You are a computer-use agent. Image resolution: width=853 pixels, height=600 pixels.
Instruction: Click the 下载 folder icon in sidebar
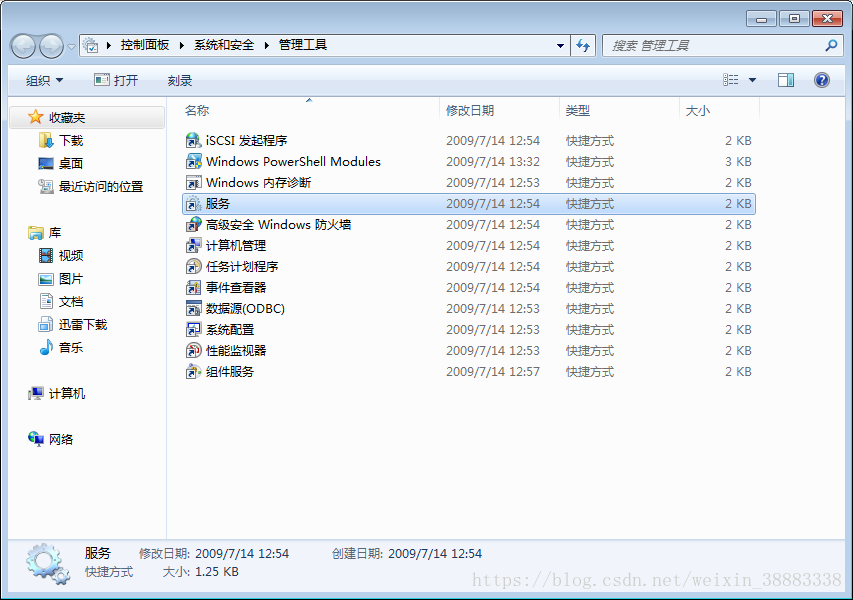click(x=46, y=141)
